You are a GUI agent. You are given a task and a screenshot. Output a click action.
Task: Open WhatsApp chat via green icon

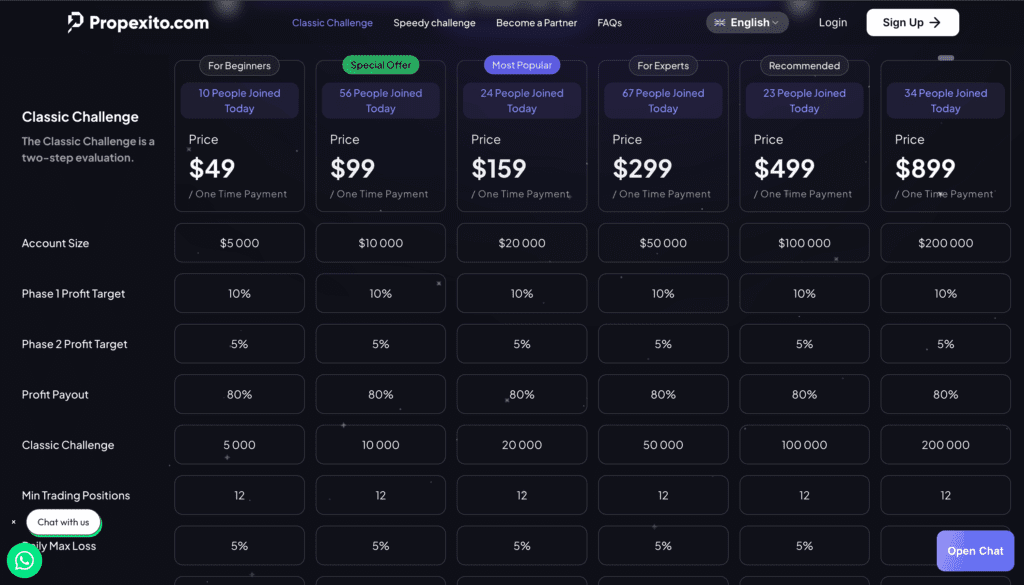24,561
